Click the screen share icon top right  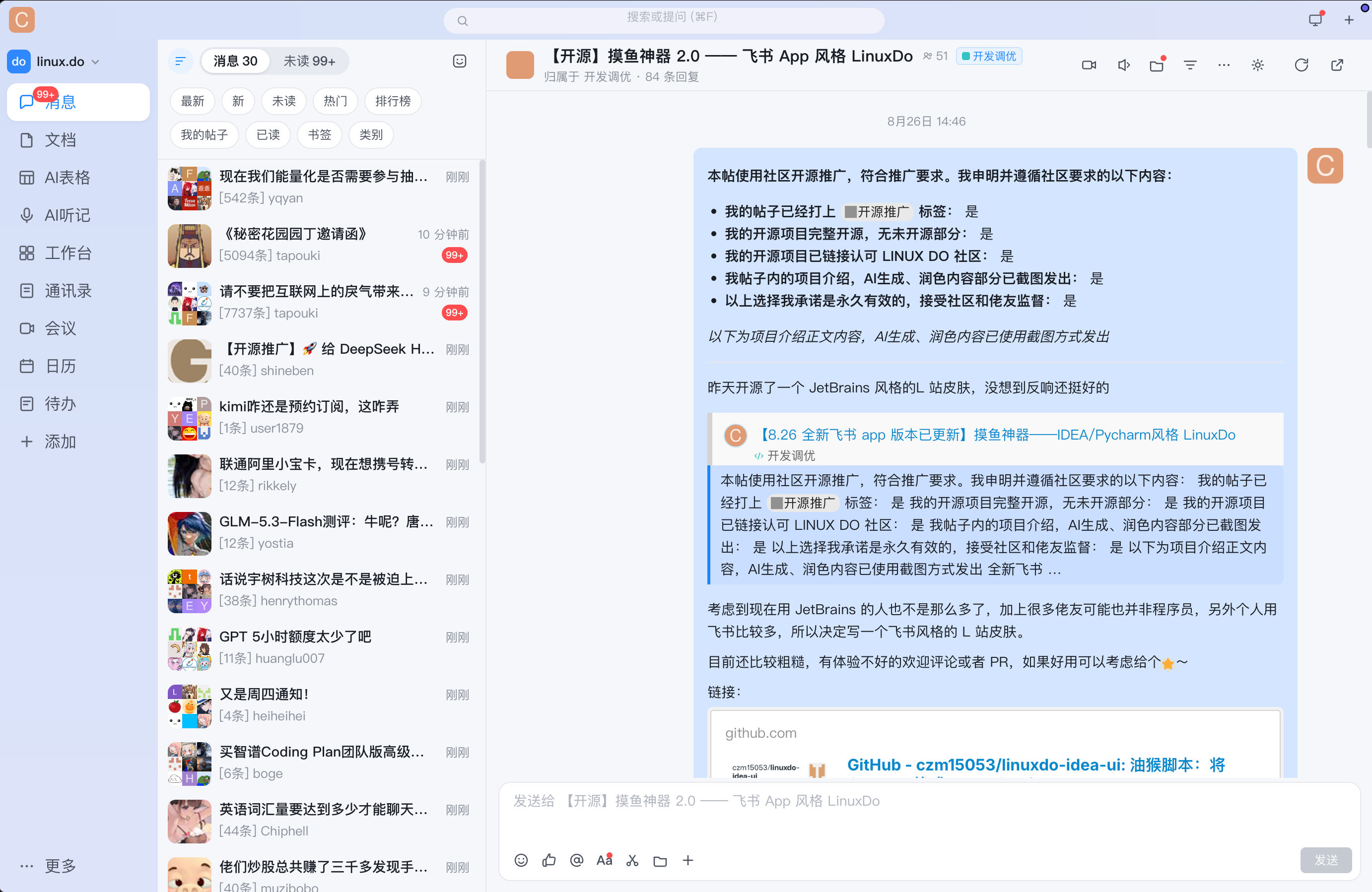1315,19
